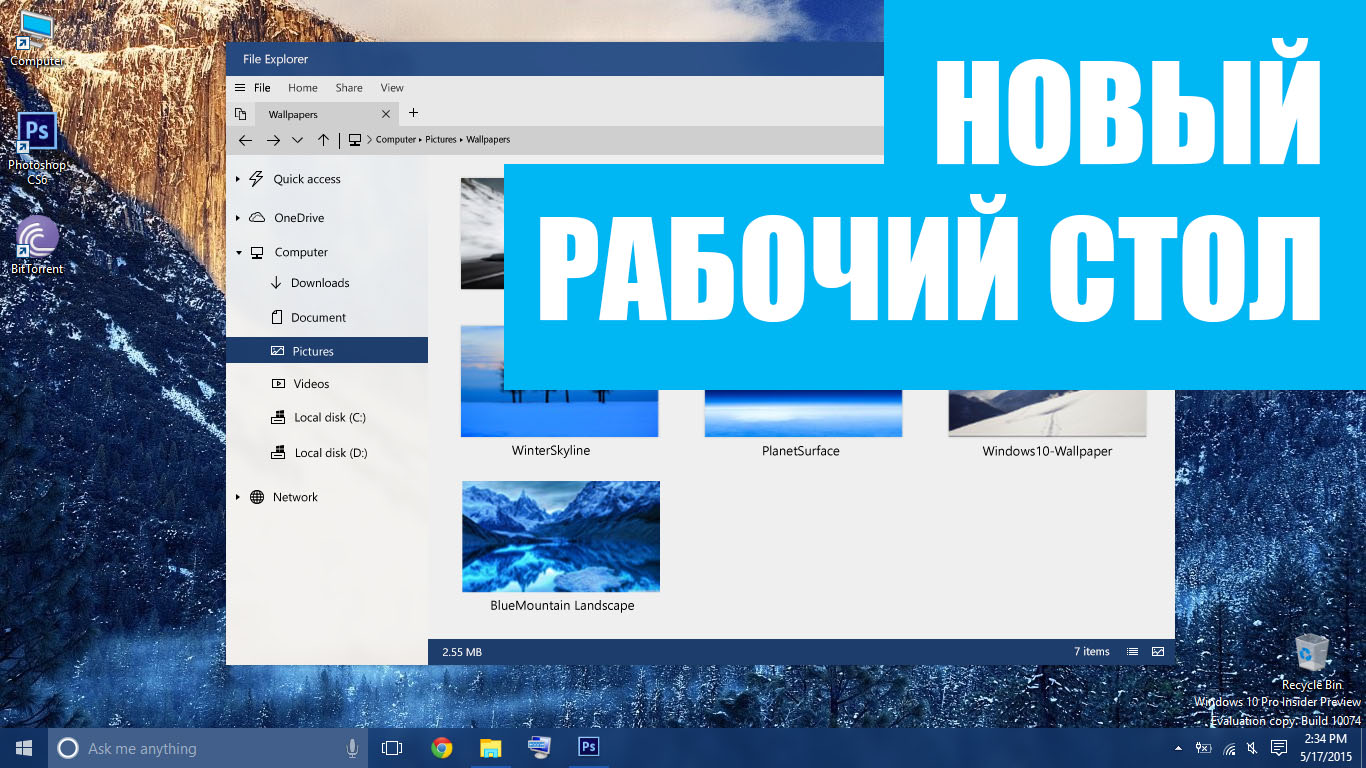The width and height of the screenshot is (1366, 768).
Task: Click Wallpapers in the breadcrumb path
Action: [x=488, y=140]
